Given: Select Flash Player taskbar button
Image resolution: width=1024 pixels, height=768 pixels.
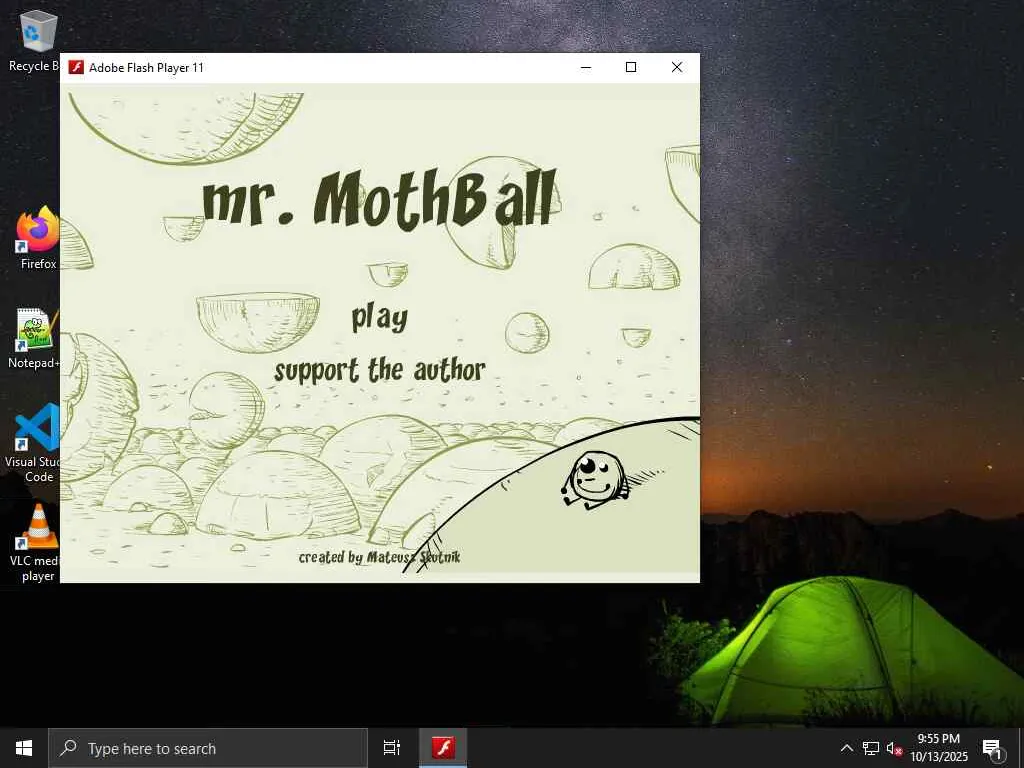Looking at the screenshot, I should click(x=443, y=748).
